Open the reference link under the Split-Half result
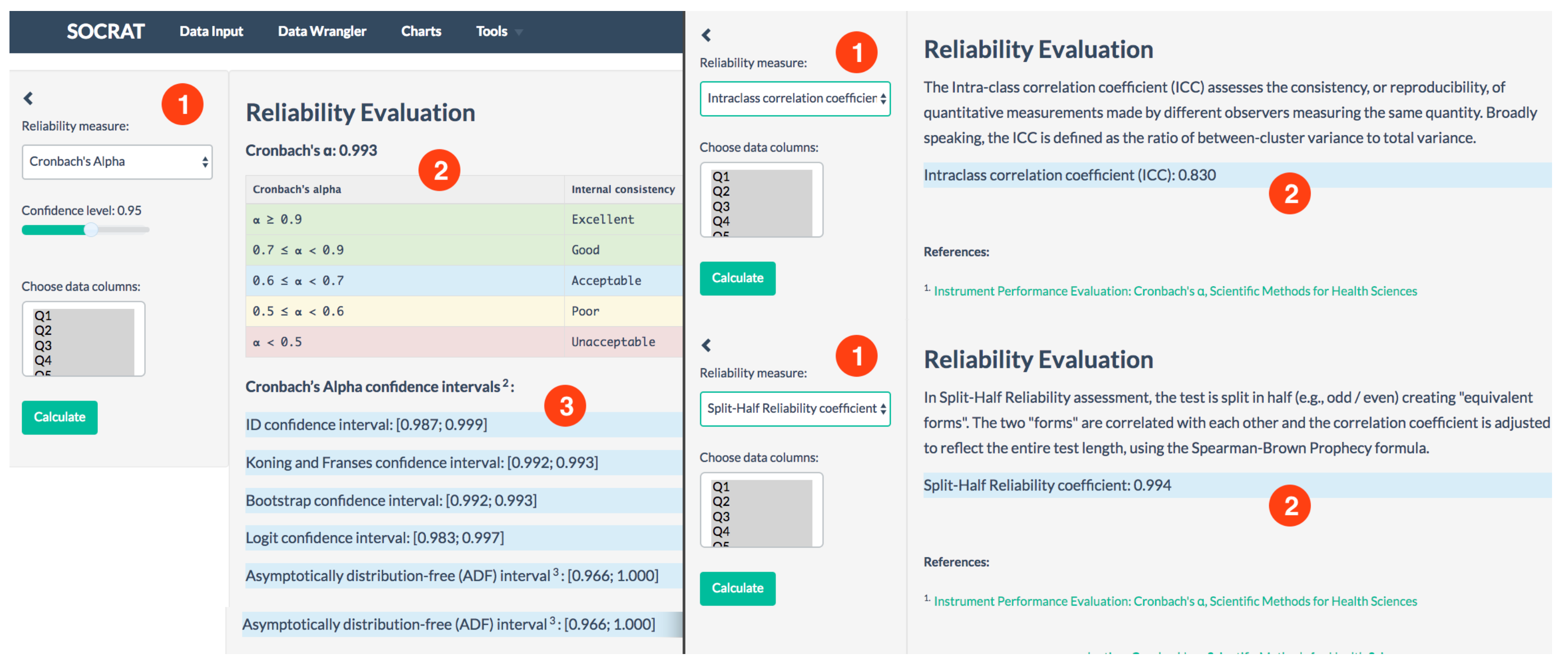This screenshot has height=672, width=1568. tap(1175, 601)
